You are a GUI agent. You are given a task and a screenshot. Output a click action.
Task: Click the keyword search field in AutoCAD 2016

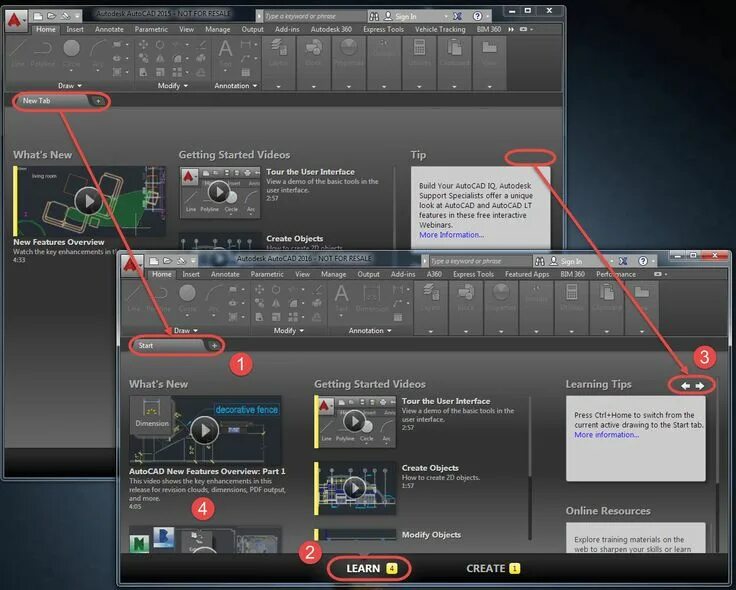pos(480,261)
